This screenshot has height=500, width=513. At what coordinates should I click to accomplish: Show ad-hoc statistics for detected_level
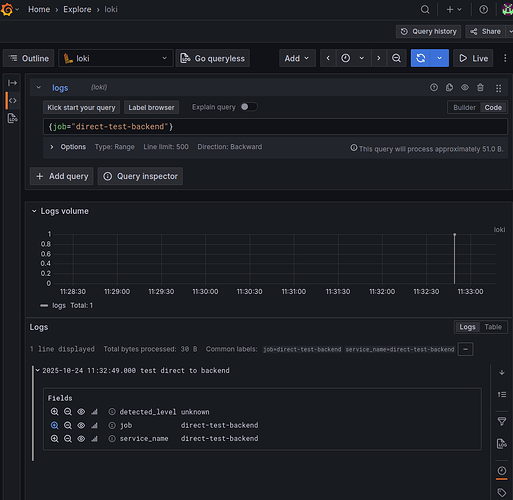[x=95, y=412]
